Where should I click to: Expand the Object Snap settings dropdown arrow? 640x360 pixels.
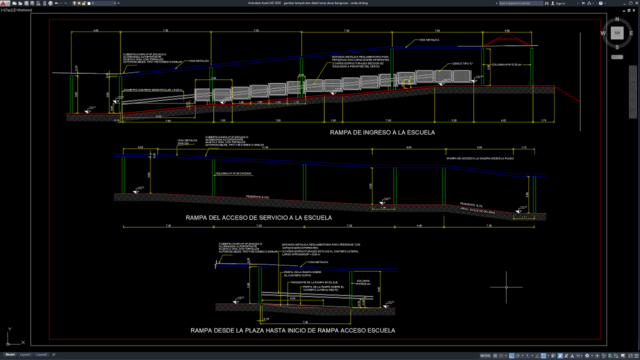pyautogui.click(x=549, y=356)
